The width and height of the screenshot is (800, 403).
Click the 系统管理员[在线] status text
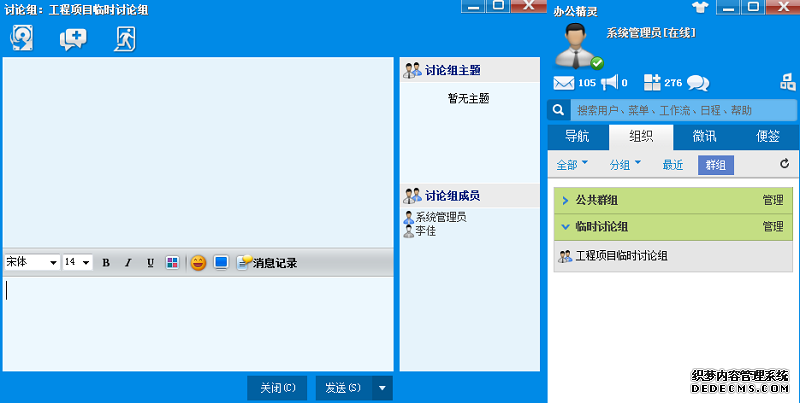point(651,34)
